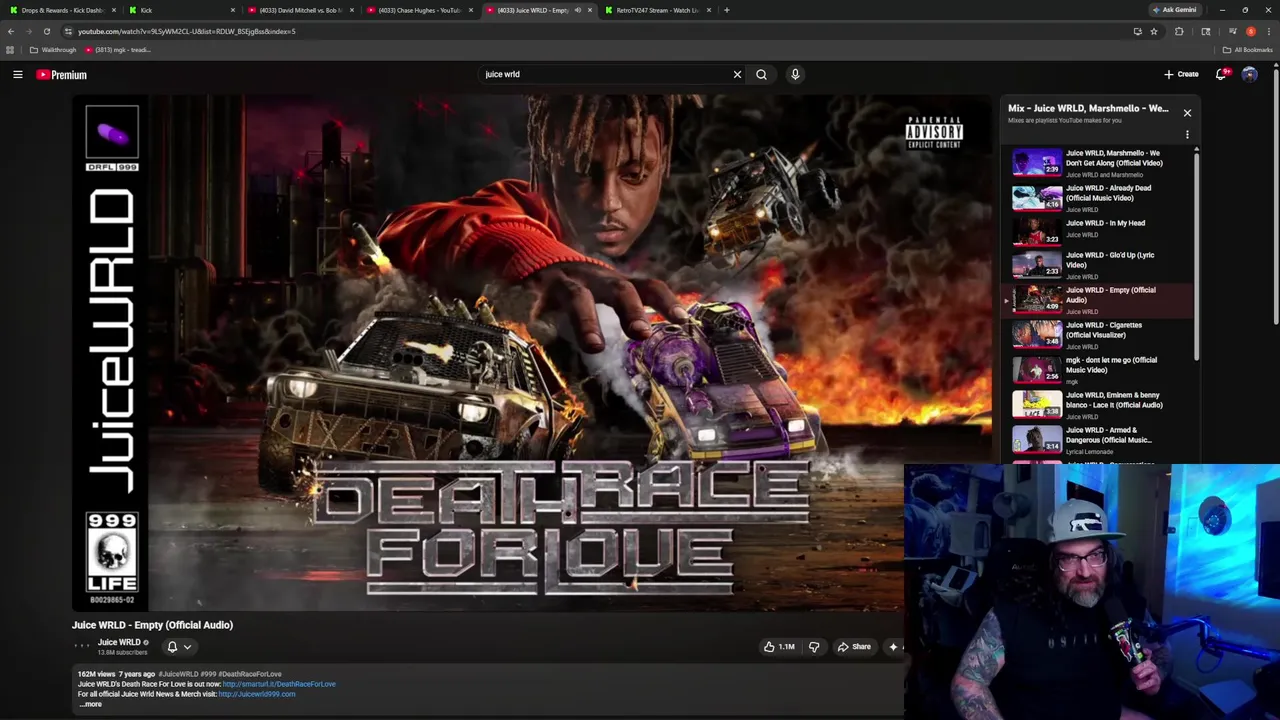Open the browser profile avatar
Screen dimensions: 1280x720
tap(1251, 31)
